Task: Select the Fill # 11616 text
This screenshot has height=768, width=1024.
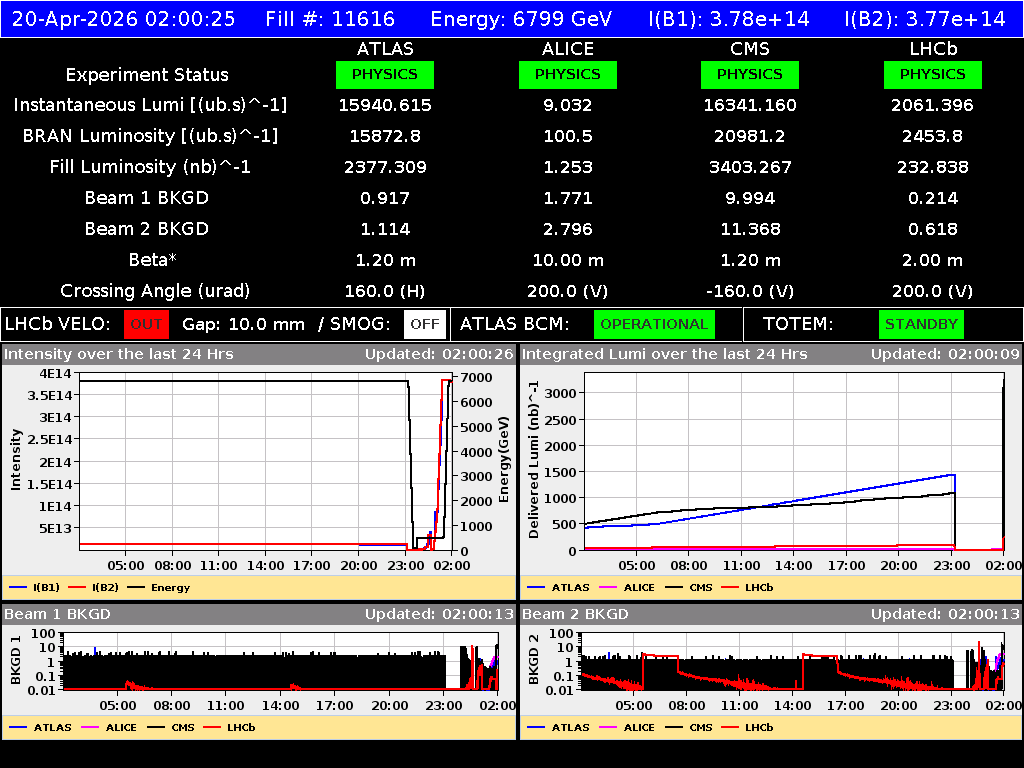Action: click(330, 18)
